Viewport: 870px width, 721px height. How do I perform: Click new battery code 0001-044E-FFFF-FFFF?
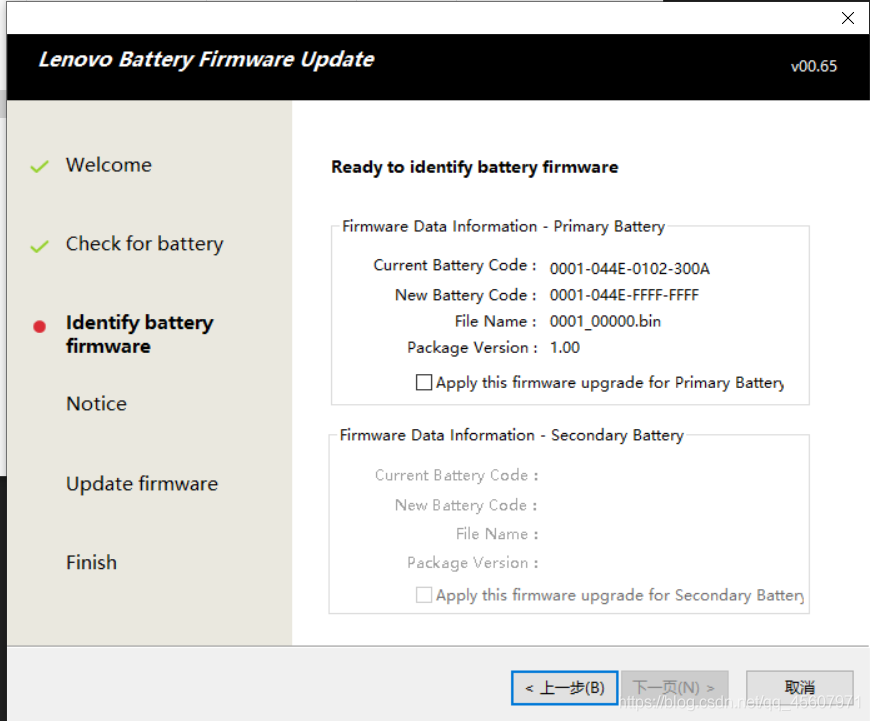point(624,295)
